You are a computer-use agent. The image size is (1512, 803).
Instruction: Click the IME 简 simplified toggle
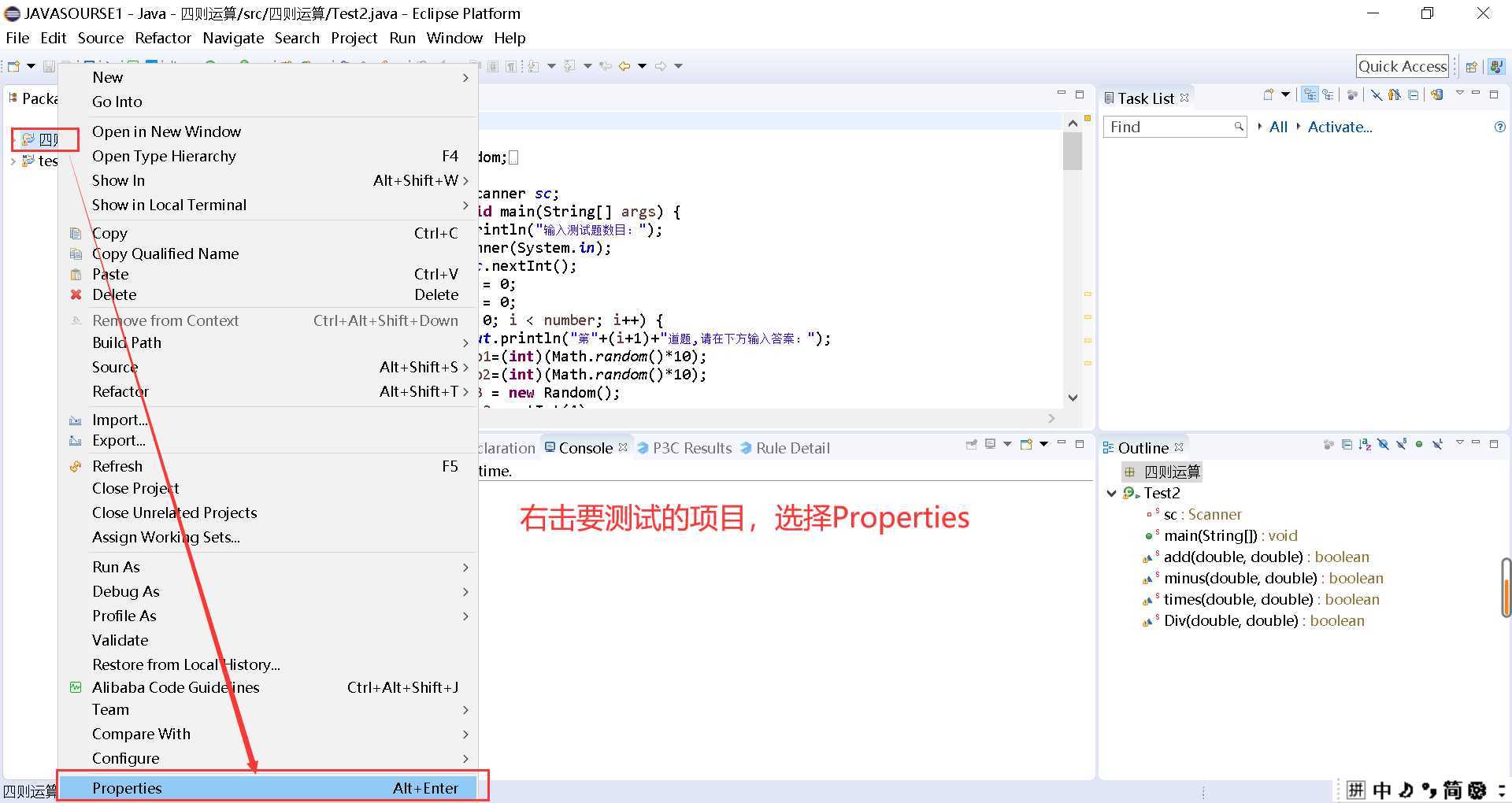pos(1452,790)
